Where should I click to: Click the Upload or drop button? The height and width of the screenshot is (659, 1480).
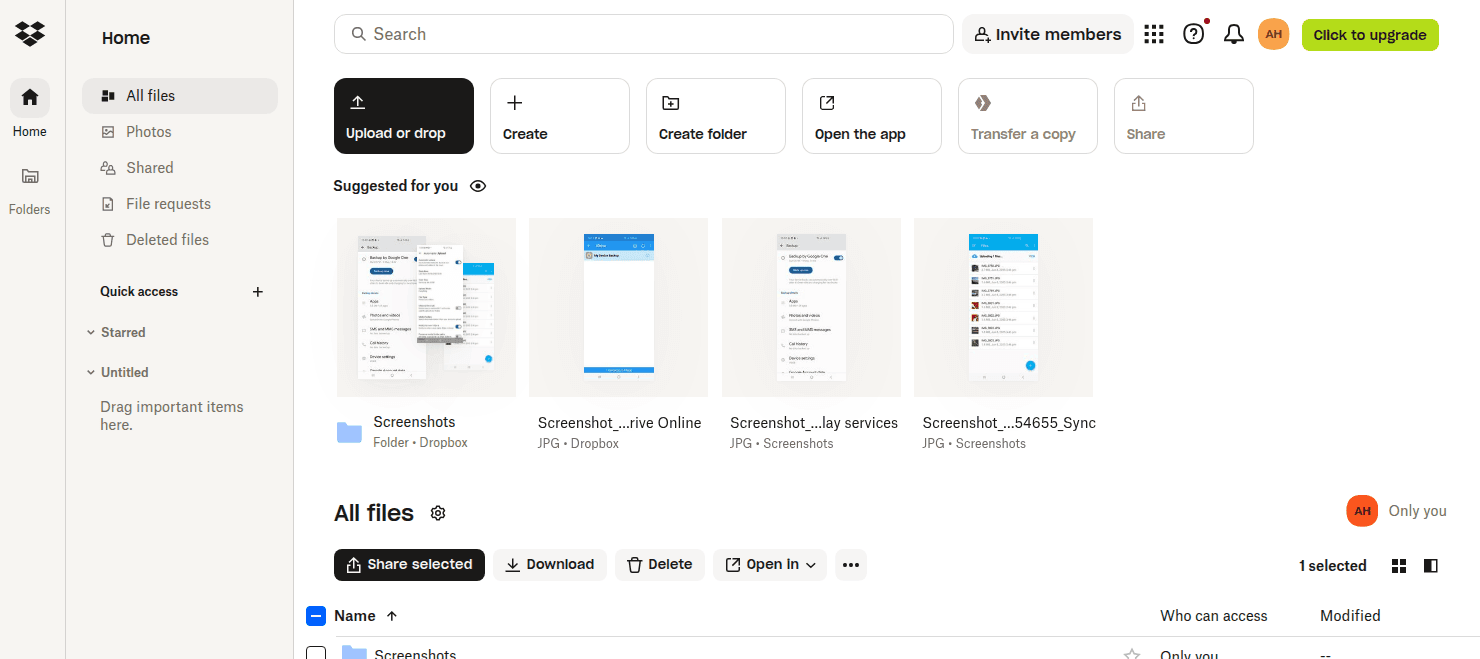(x=404, y=116)
